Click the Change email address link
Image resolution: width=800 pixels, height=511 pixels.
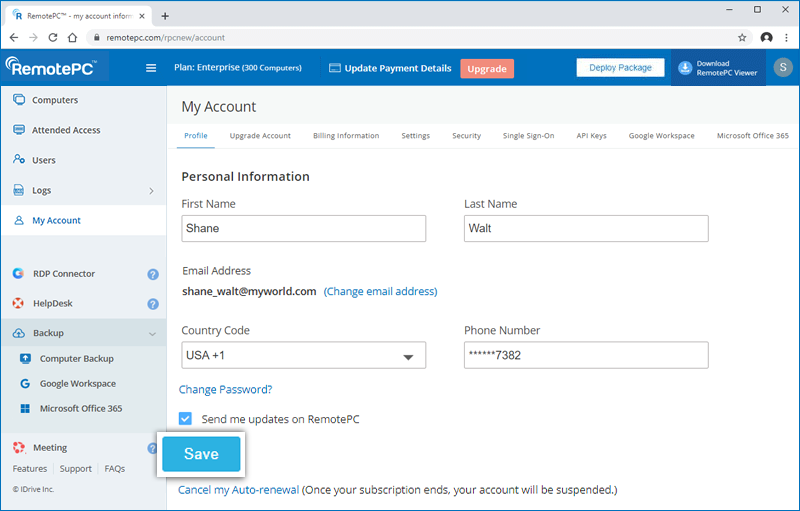click(380, 291)
